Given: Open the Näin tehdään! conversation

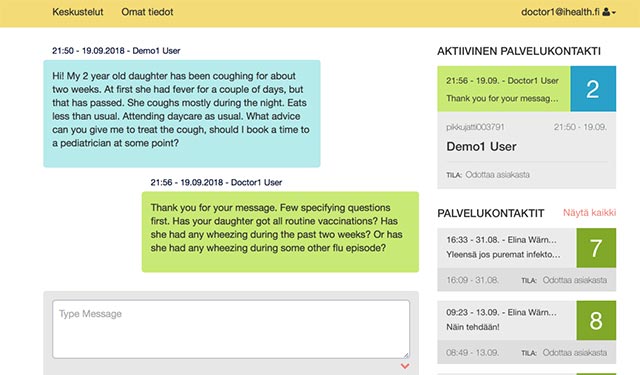Looking at the screenshot, I should point(507,320).
